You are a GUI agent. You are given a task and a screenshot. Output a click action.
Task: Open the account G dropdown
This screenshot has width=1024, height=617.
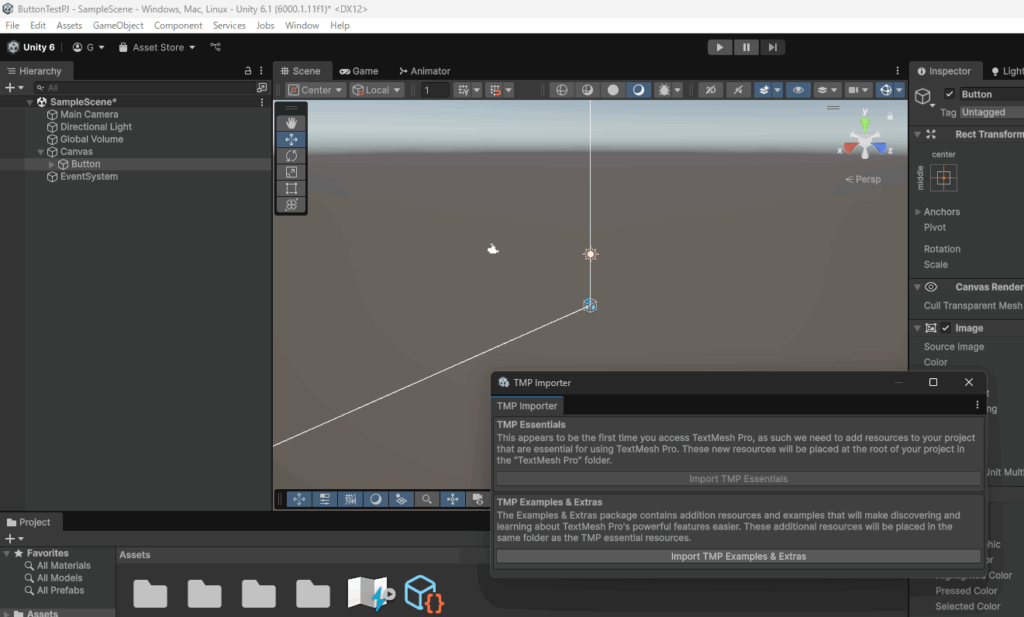(88, 47)
